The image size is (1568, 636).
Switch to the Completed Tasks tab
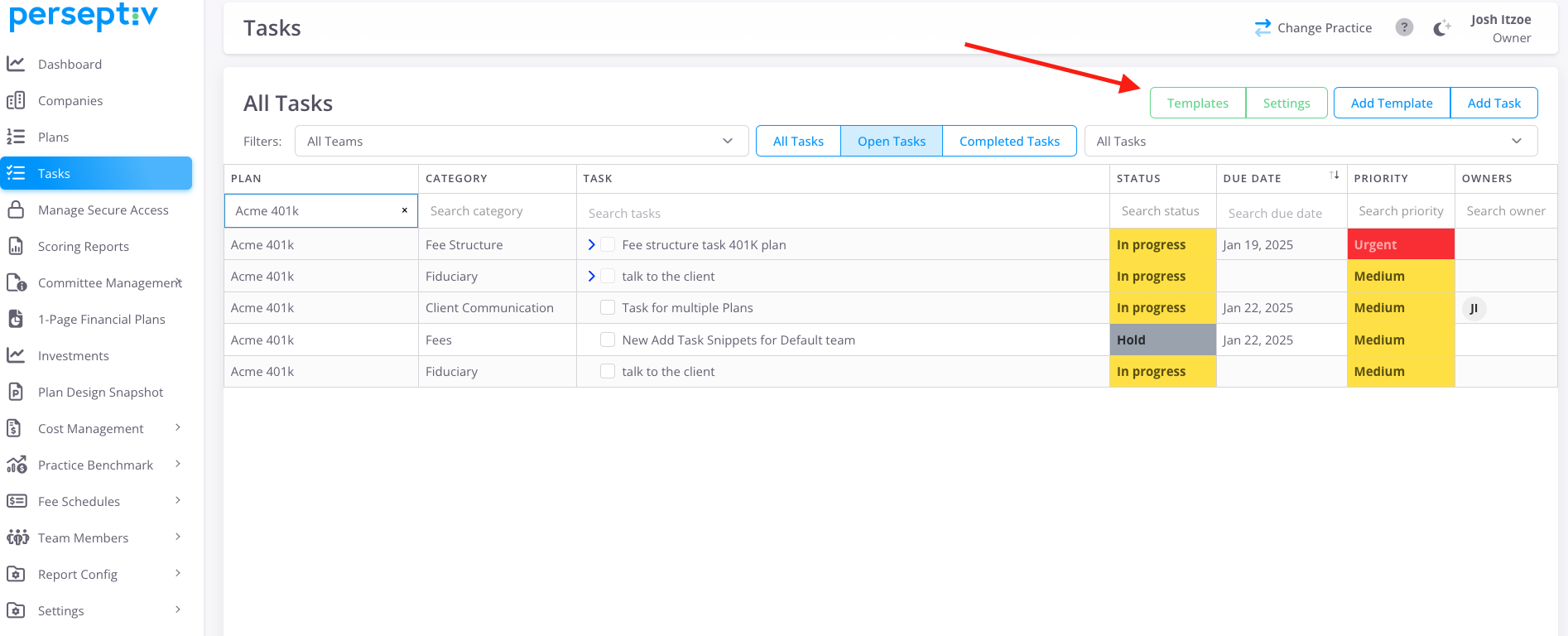pyautogui.click(x=1008, y=141)
